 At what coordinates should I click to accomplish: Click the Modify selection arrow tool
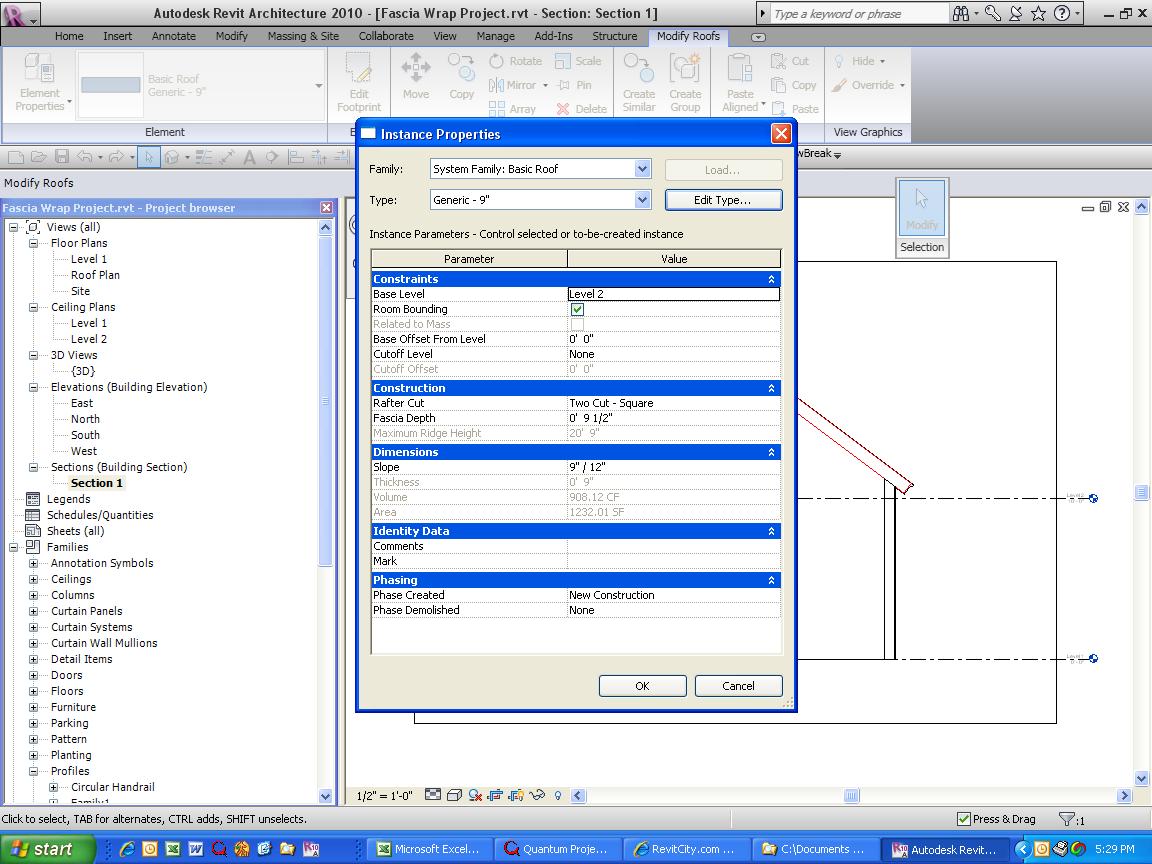click(921, 209)
